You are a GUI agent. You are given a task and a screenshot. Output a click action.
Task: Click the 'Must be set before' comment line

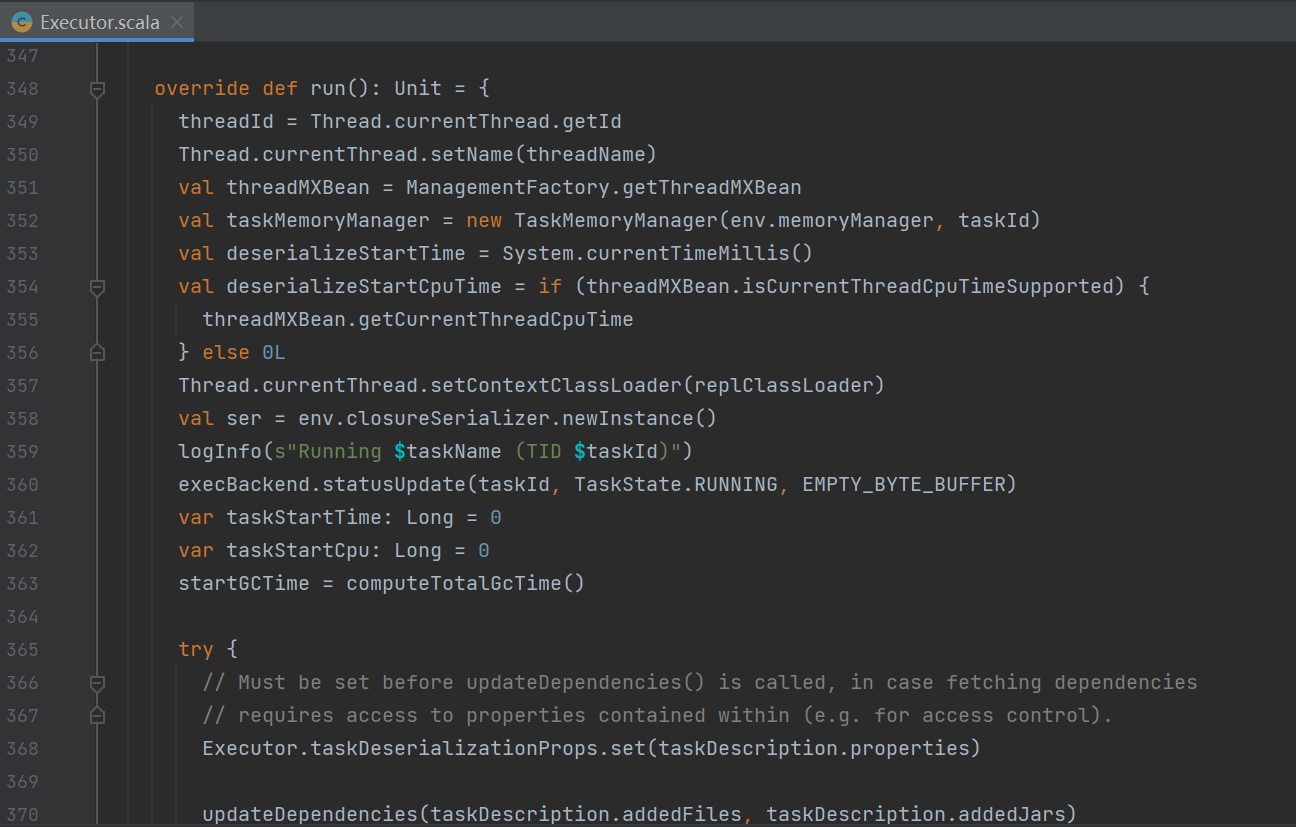point(700,682)
